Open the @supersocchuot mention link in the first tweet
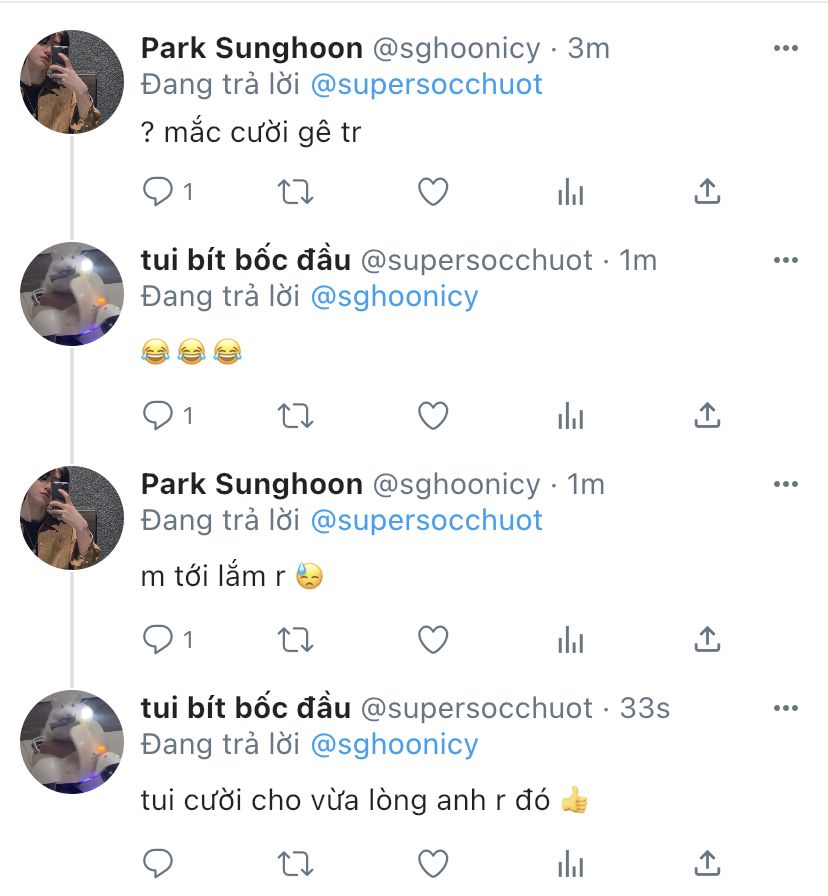The image size is (828, 896). (427, 84)
